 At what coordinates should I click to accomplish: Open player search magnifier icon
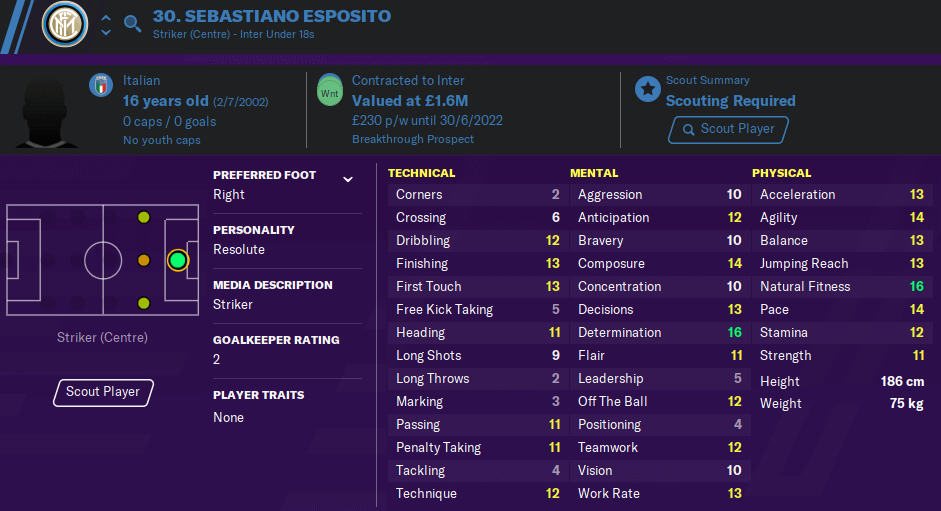(x=133, y=23)
